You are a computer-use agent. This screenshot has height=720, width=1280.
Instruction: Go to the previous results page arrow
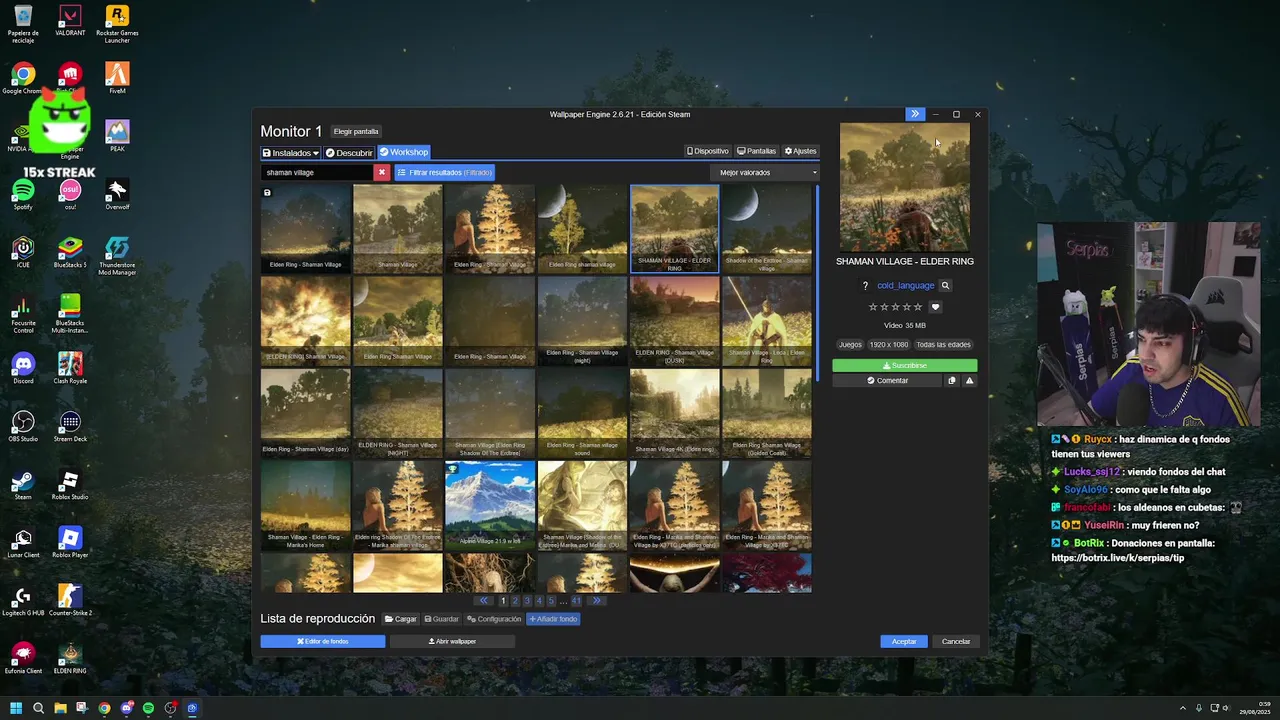(x=484, y=601)
